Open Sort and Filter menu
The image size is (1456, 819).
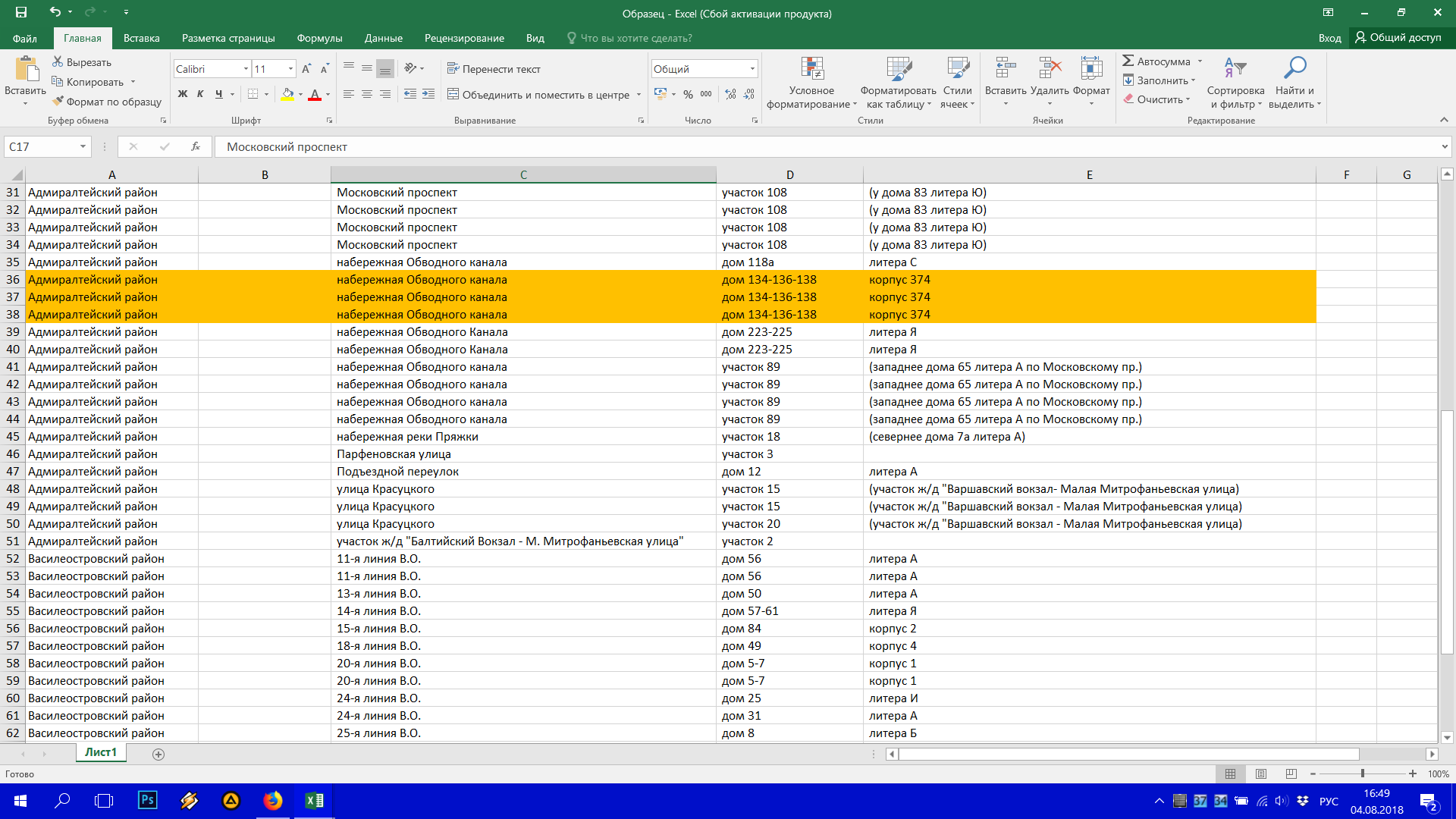coord(1236,83)
